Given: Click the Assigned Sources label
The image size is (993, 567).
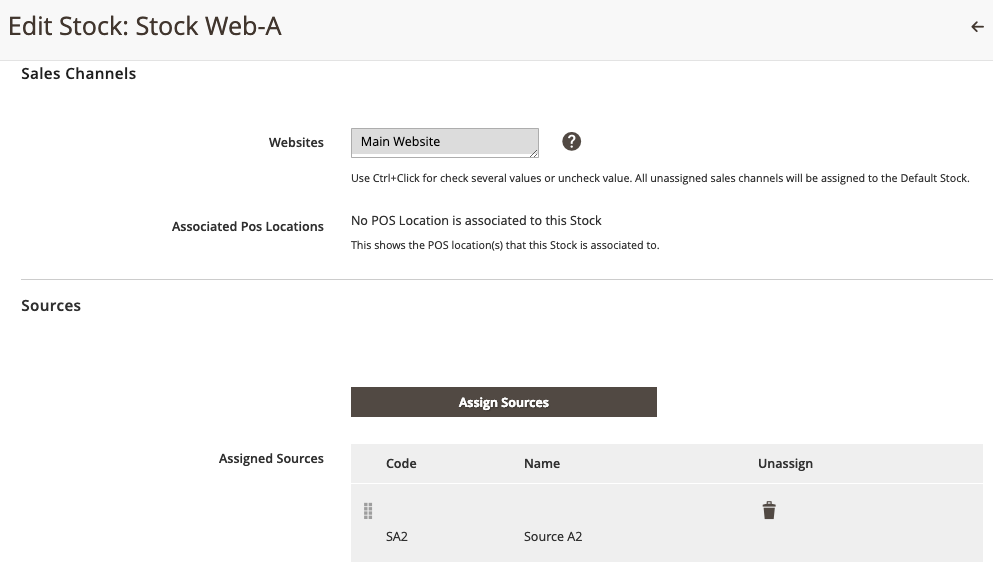Looking at the screenshot, I should click(271, 459).
